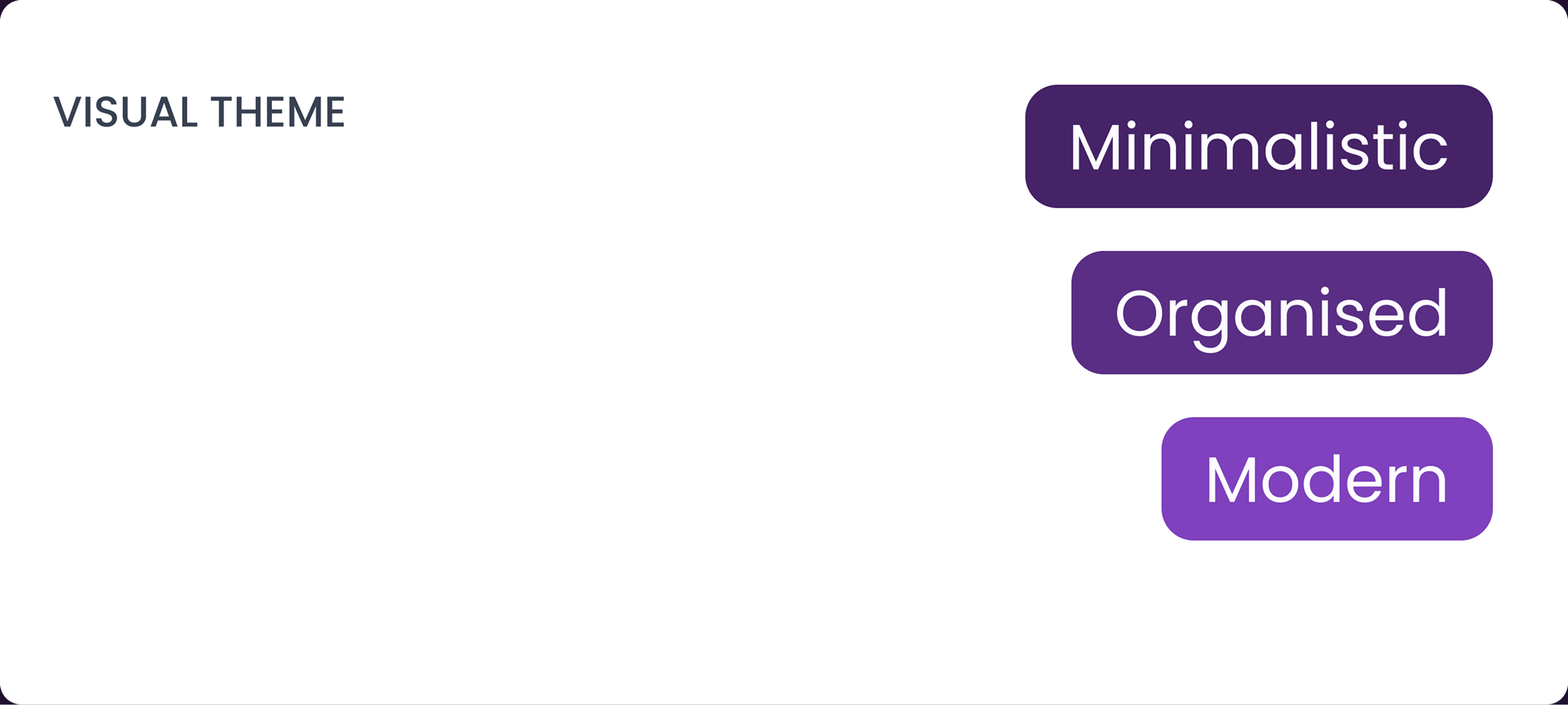Tap the middle theme tag Organised
1568x705 pixels.
pyautogui.click(x=1282, y=312)
